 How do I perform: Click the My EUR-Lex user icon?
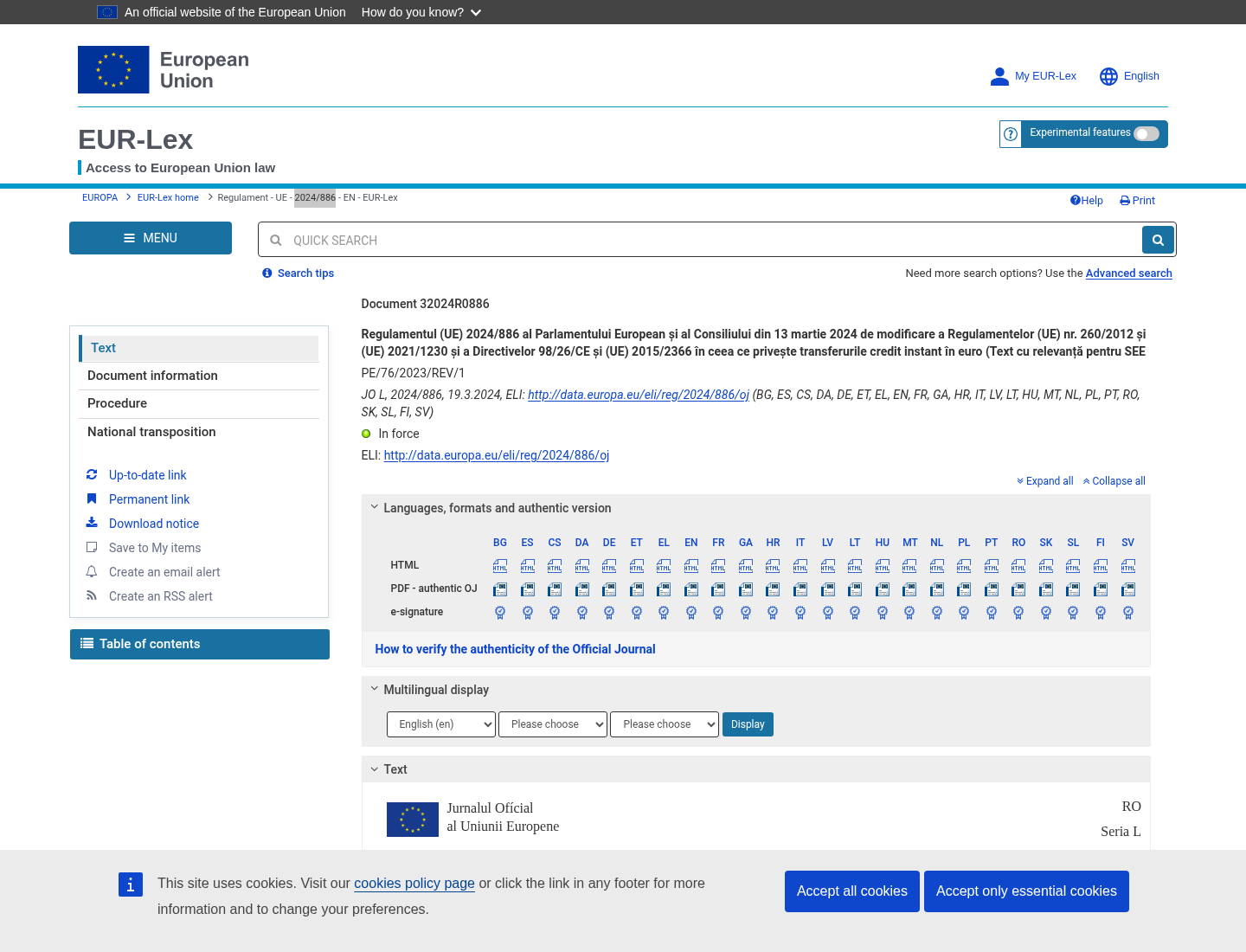999,76
